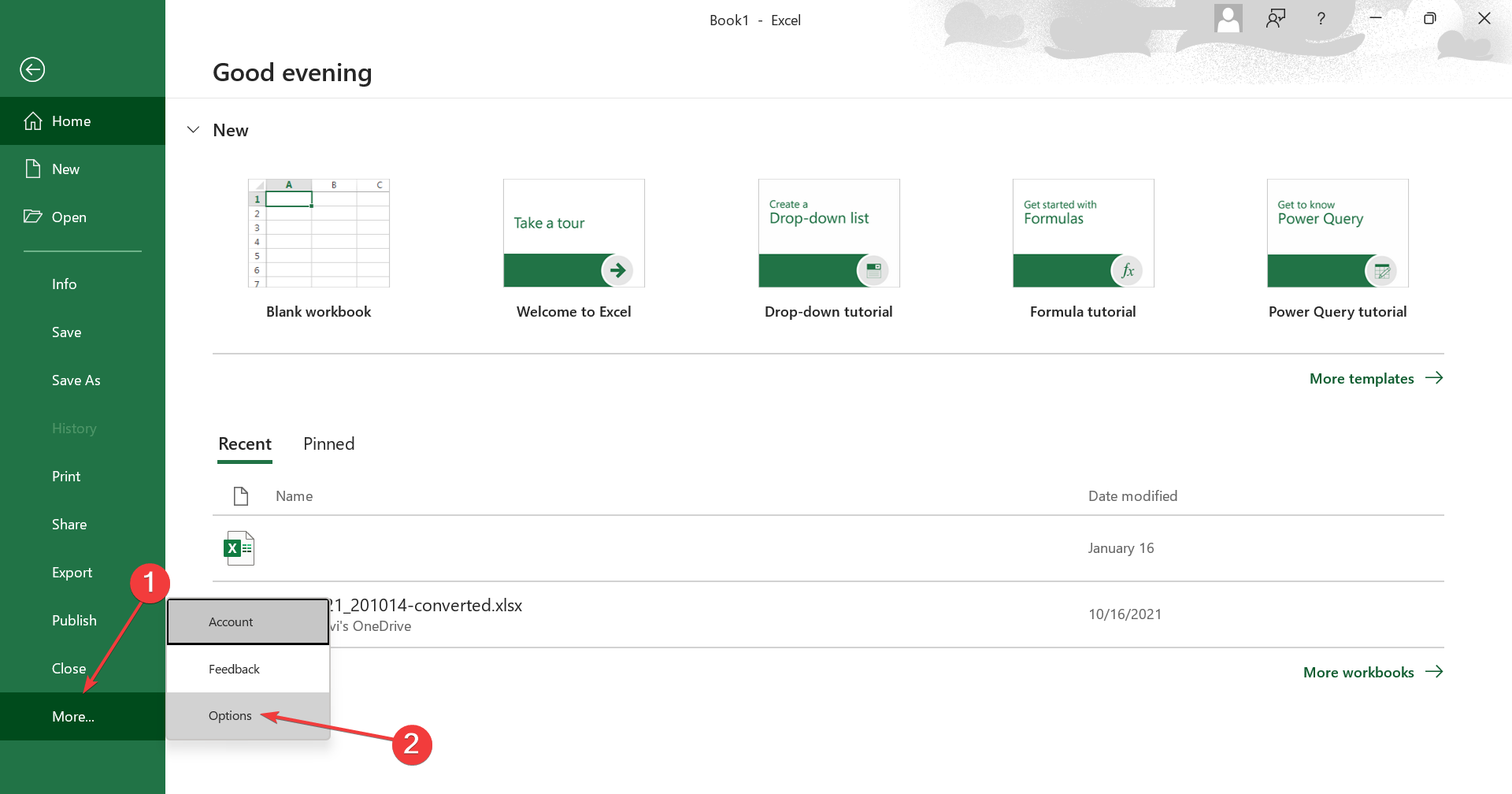Click the 10/16/2021 date entry
Screen dimensions: 1512x794
[1125, 614]
